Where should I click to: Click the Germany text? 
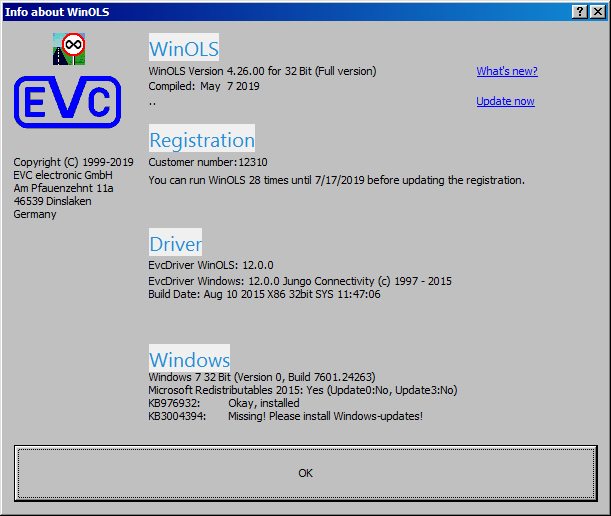click(35, 214)
